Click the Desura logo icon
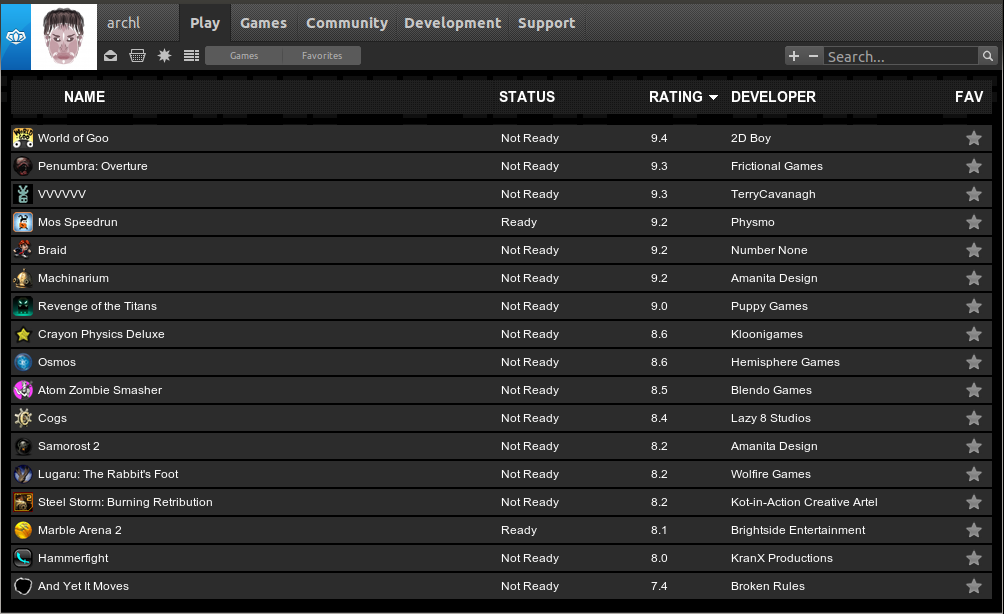Viewport: 1004px width, 614px height. point(15,37)
